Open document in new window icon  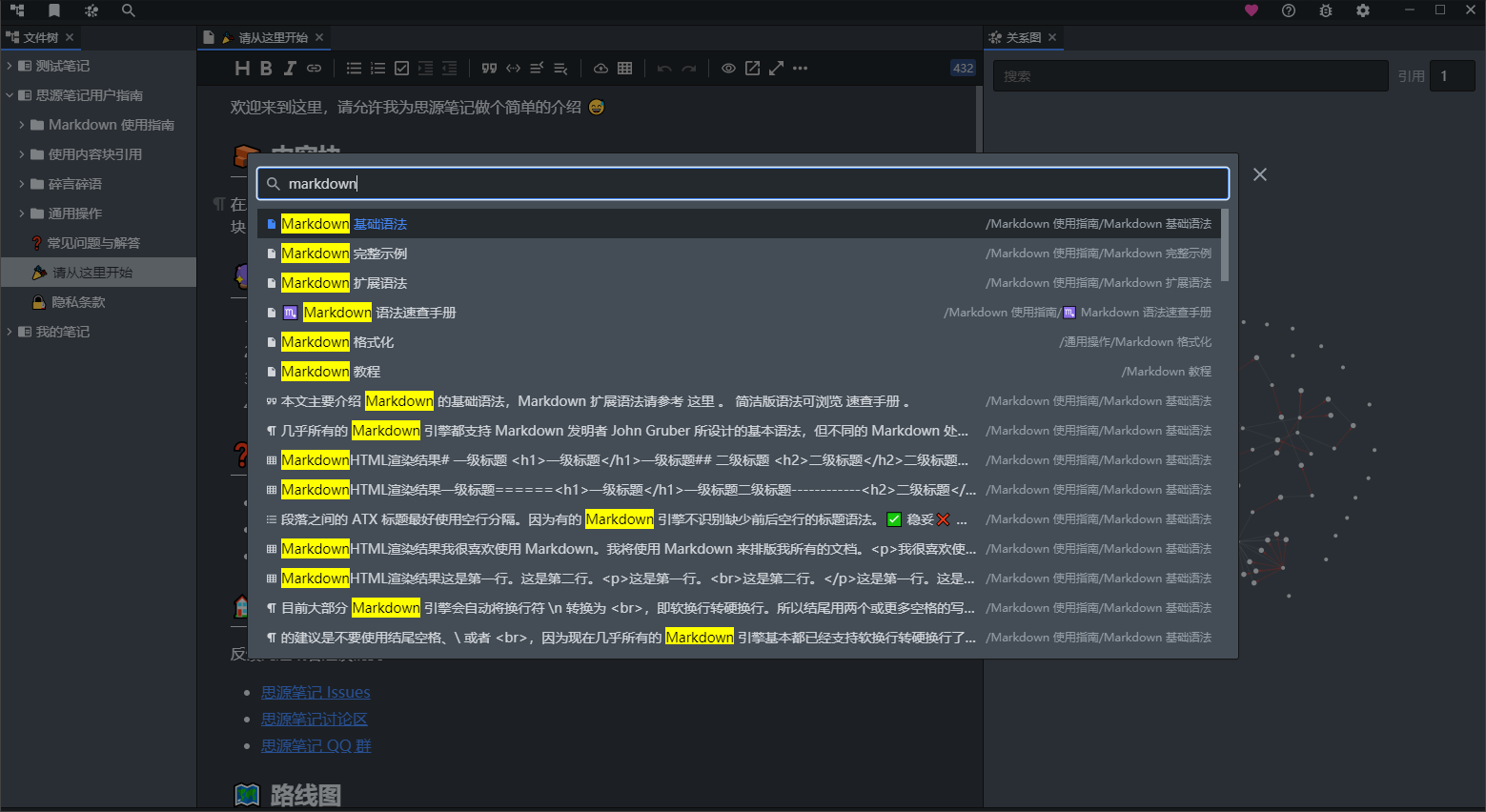[752, 68]
